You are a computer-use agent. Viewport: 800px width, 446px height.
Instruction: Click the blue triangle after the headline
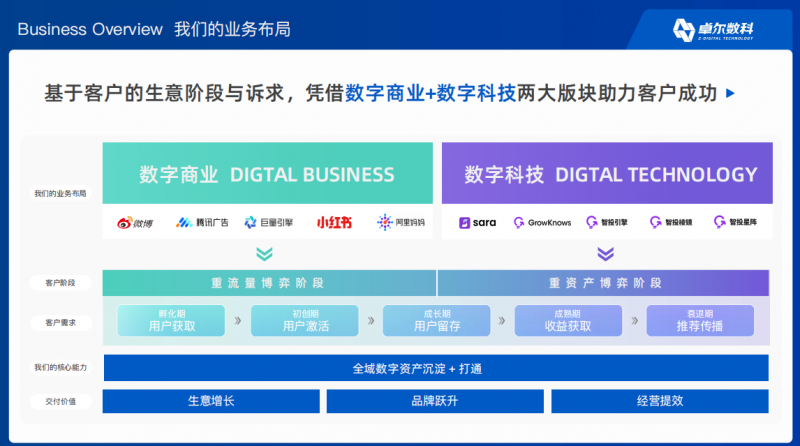pos(730,93)
